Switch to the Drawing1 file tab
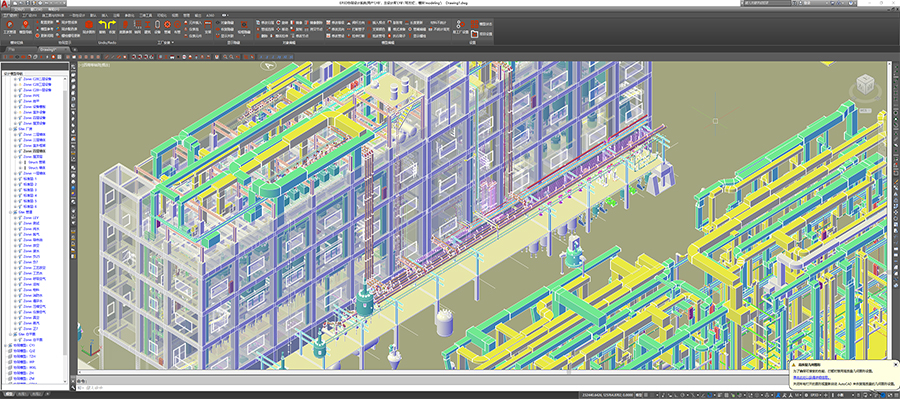900x399 pixels. pyautogui.click(x=52, y=49)
